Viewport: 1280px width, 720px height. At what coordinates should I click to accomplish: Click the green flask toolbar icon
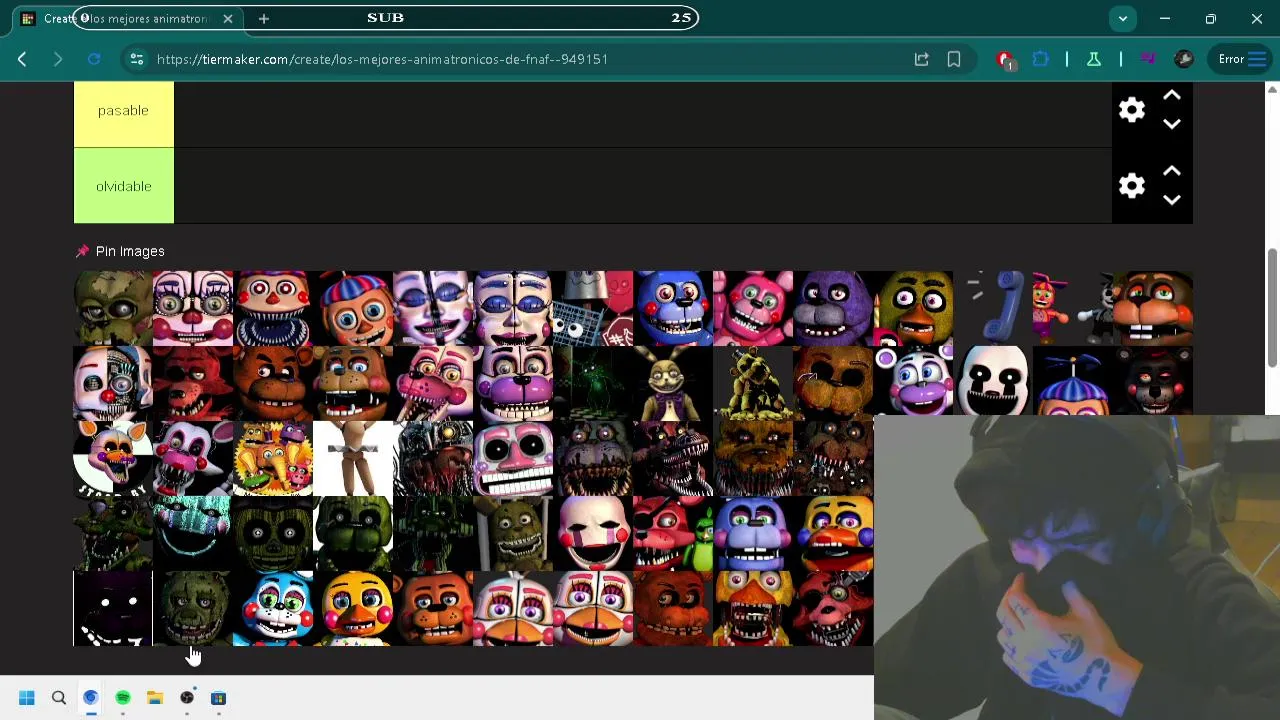[1094, 59]
